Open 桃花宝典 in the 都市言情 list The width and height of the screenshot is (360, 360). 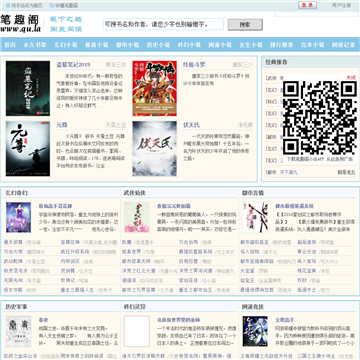(x=307, y=271)
